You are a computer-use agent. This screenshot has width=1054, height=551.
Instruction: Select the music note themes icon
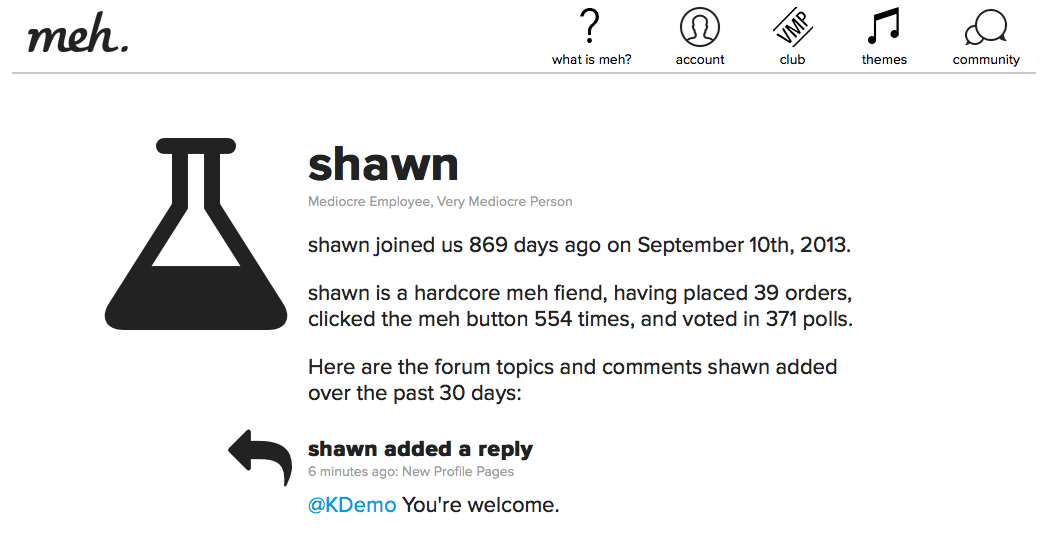point(884,27)
